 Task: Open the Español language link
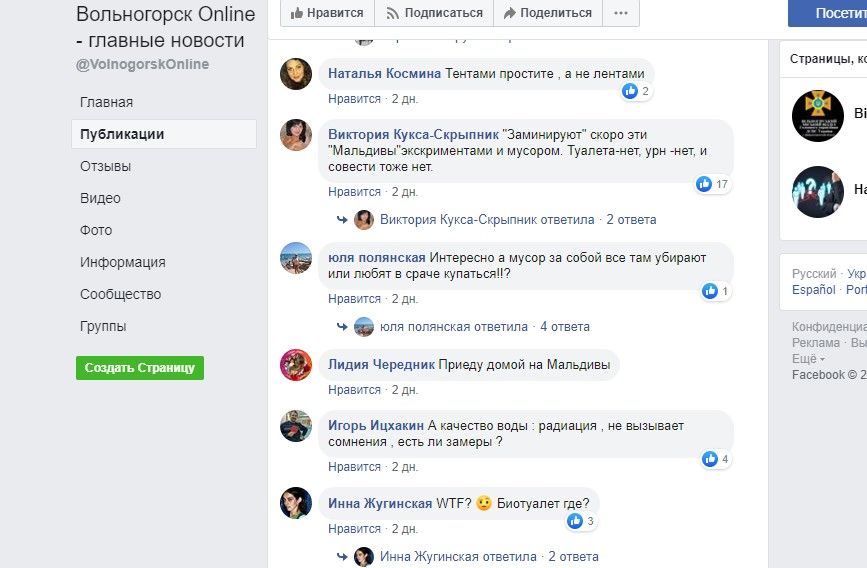coord(814,290)
